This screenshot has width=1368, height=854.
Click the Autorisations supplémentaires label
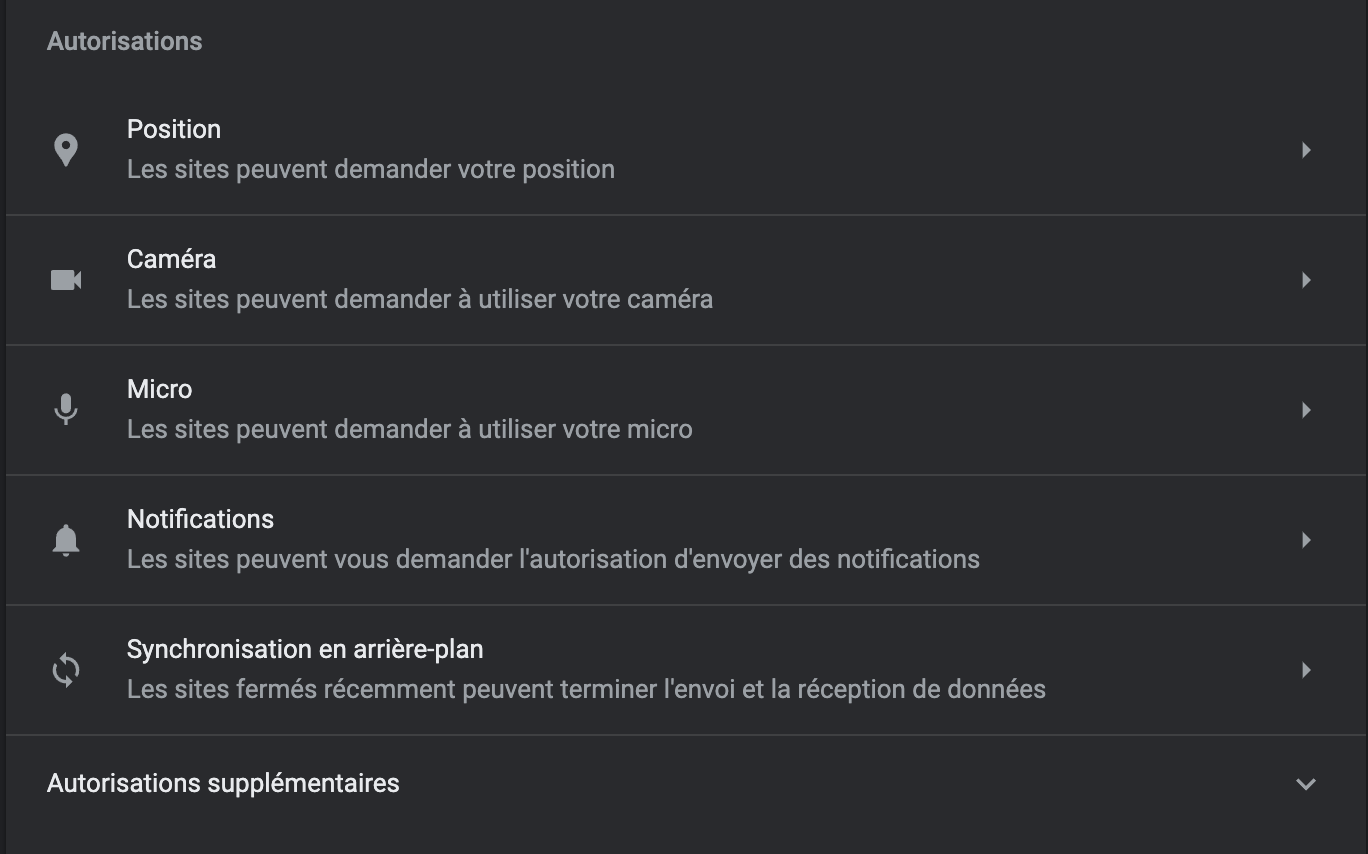tap(223, 783)
